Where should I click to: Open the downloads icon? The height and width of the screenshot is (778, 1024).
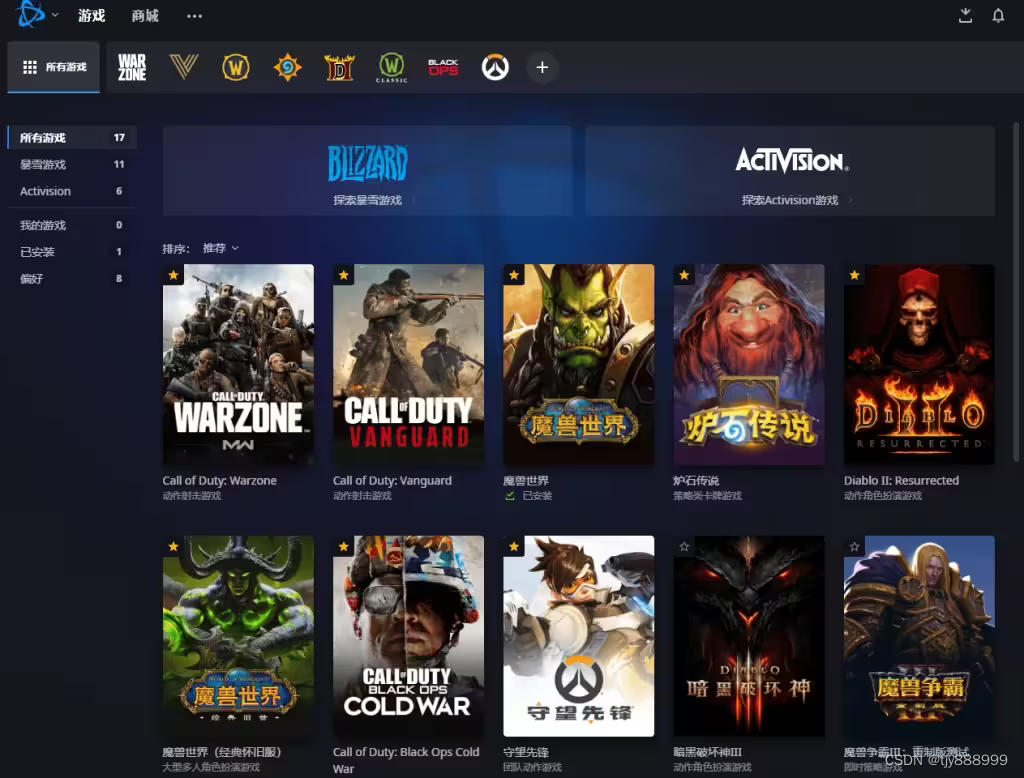point(965,16)
